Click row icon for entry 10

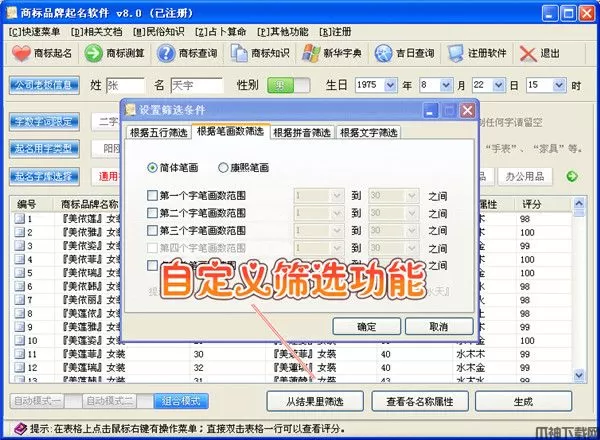point(20,340)
